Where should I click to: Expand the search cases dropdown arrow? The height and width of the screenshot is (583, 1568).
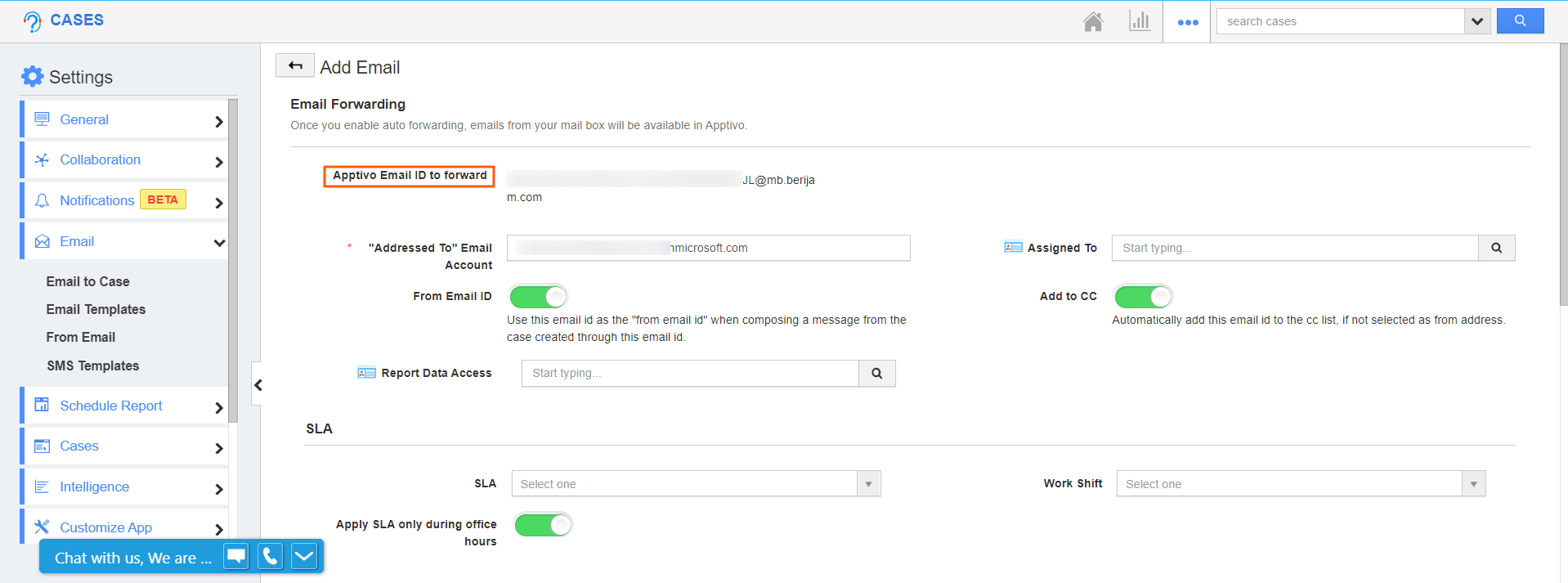click(1476, 21)
